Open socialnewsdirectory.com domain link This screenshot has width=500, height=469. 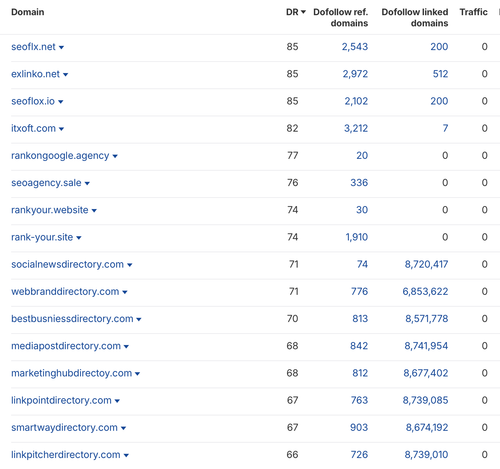click(x=67, y=264)
